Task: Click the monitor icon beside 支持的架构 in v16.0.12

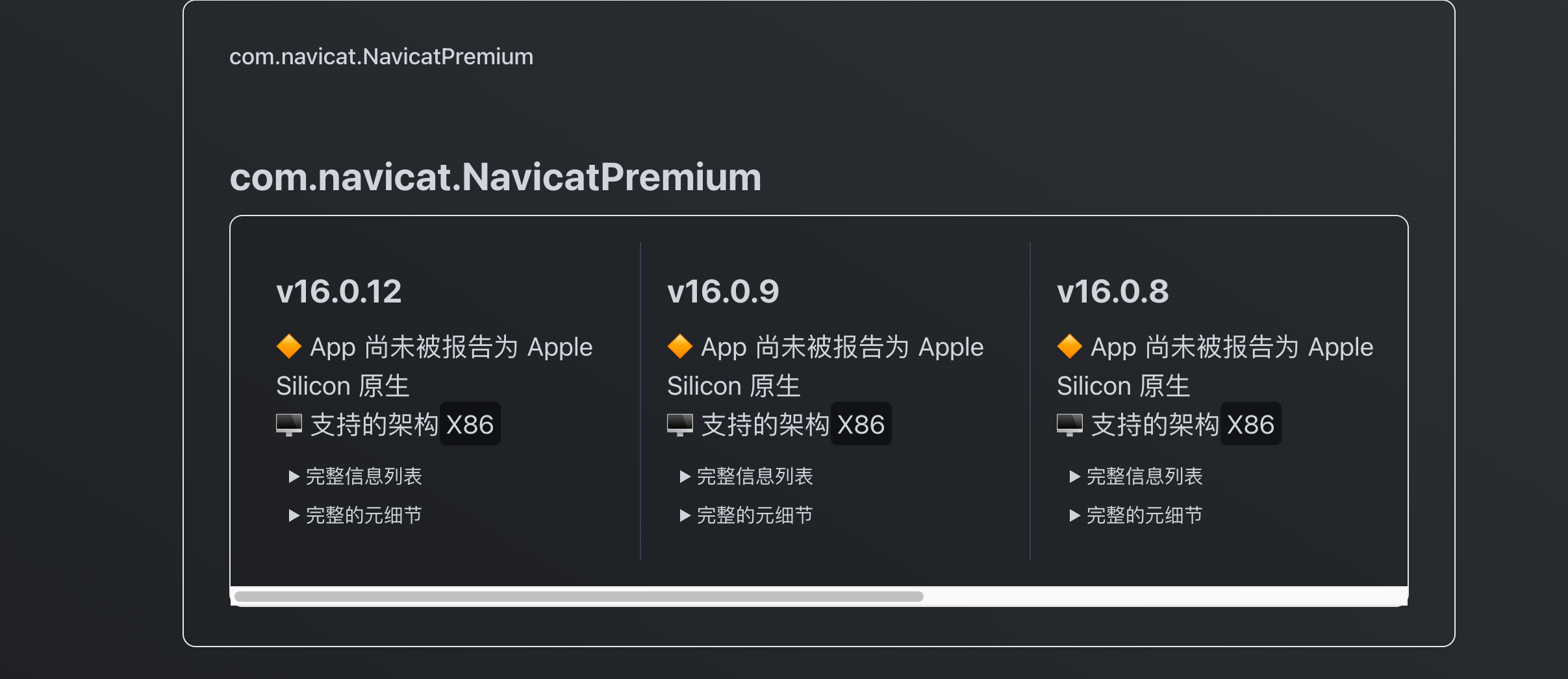Action: click(x=288, y=423)
